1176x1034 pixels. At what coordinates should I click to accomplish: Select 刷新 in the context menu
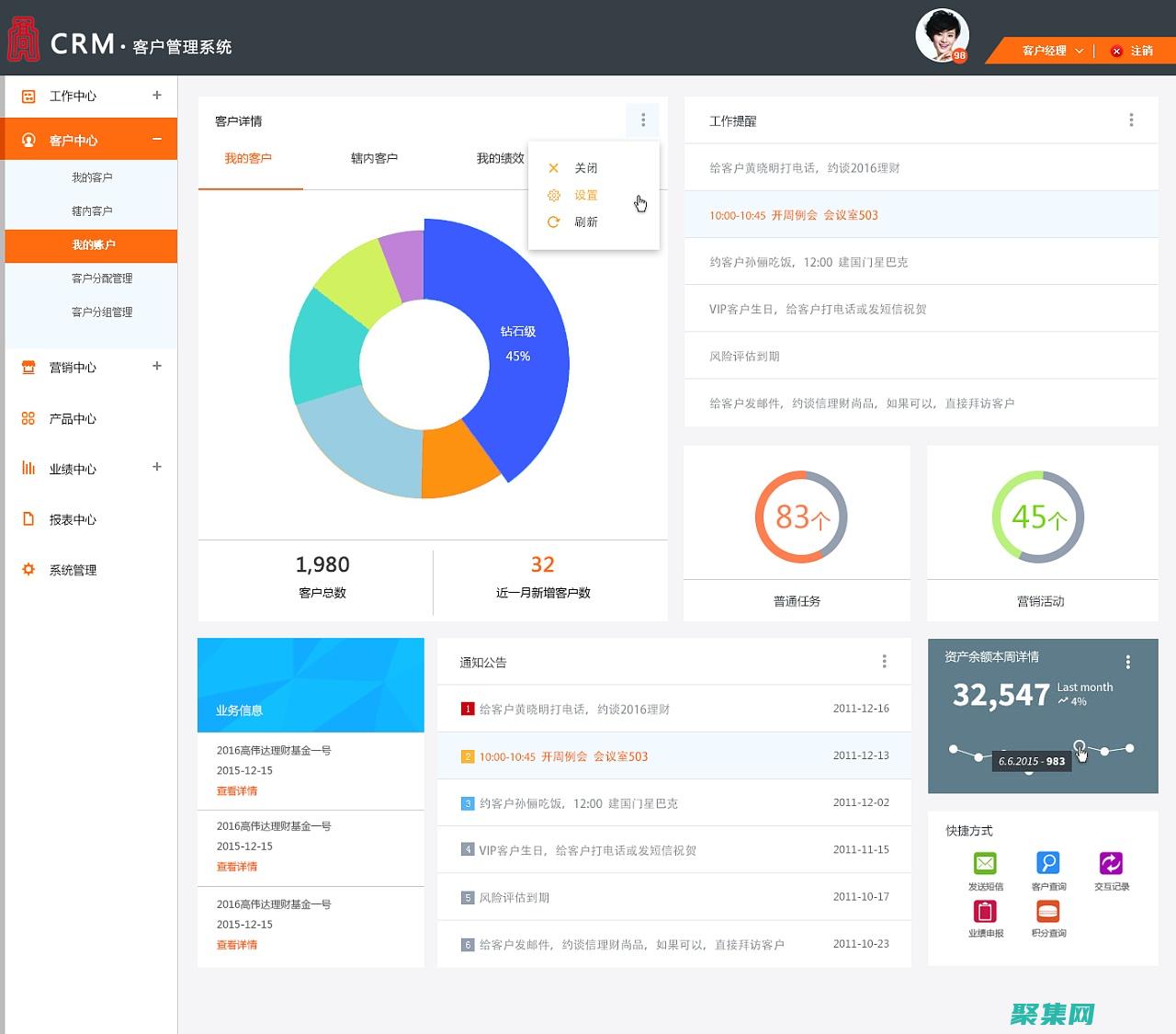(x=585, y=222)
